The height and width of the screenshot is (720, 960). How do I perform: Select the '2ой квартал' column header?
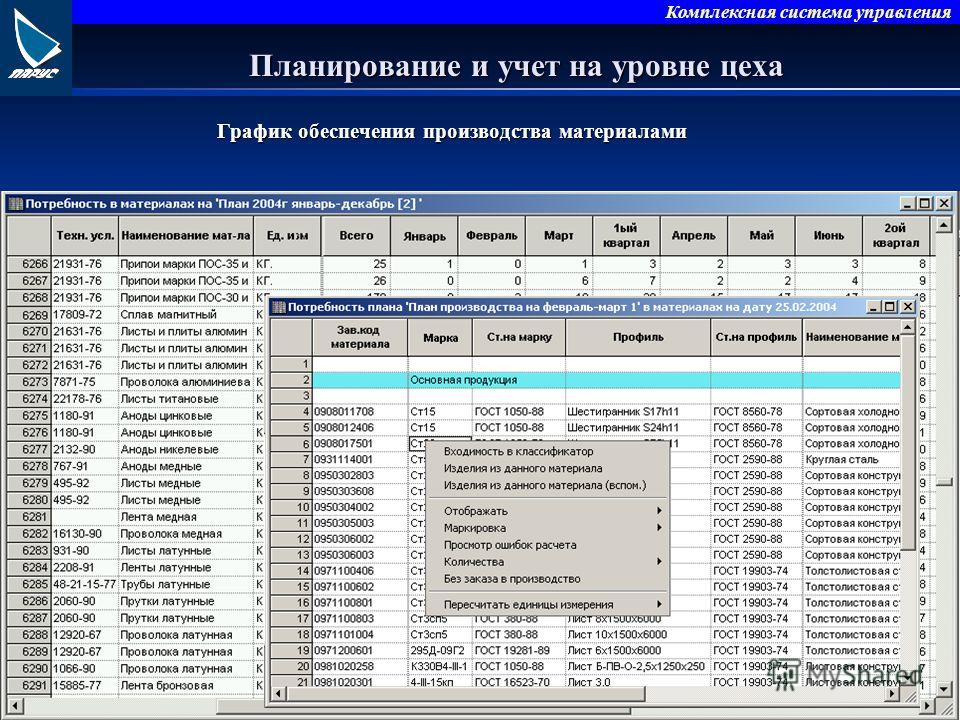pos(896,236)
